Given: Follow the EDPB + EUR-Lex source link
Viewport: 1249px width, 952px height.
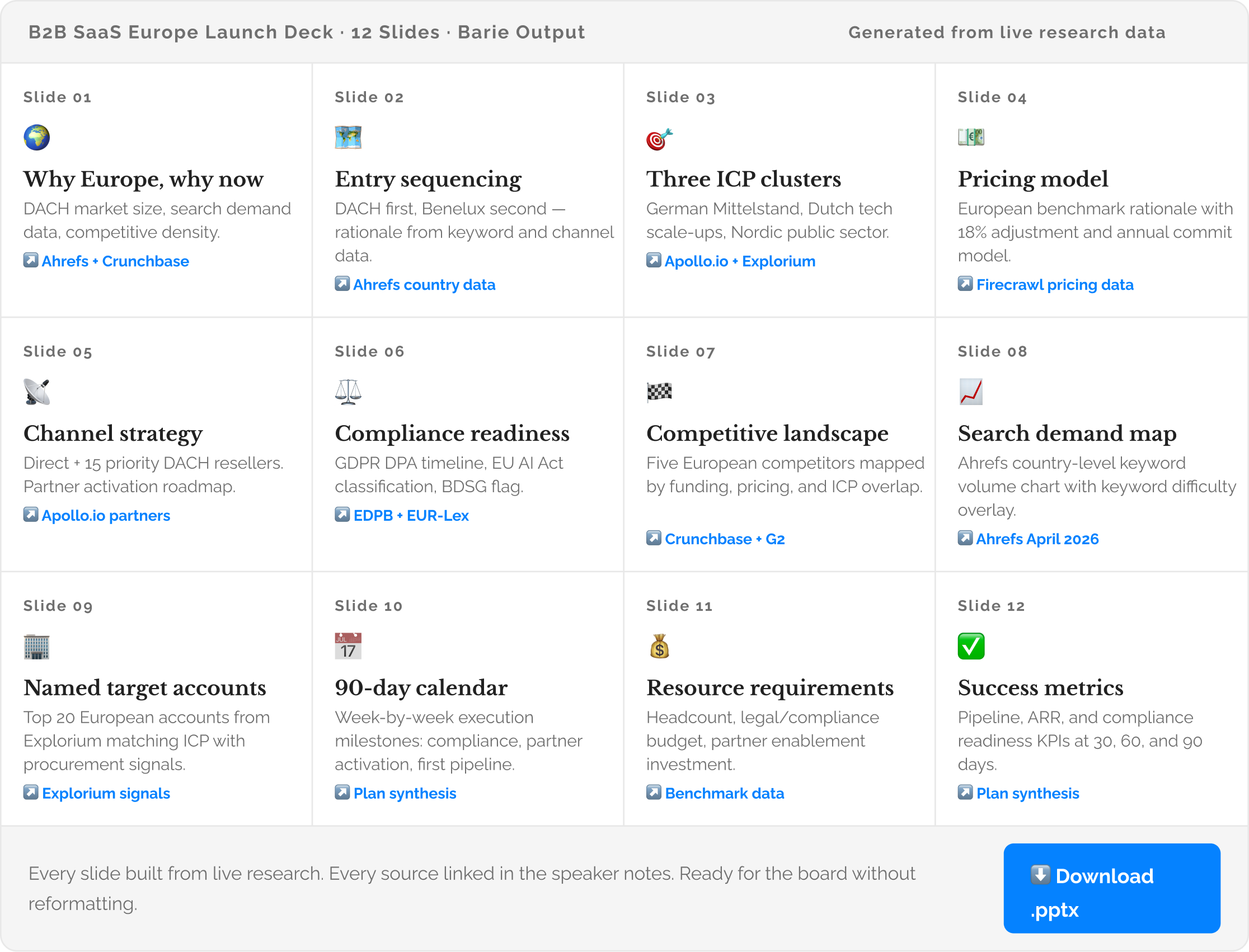Looking at the screenshot, I should (x=401, y=516).
